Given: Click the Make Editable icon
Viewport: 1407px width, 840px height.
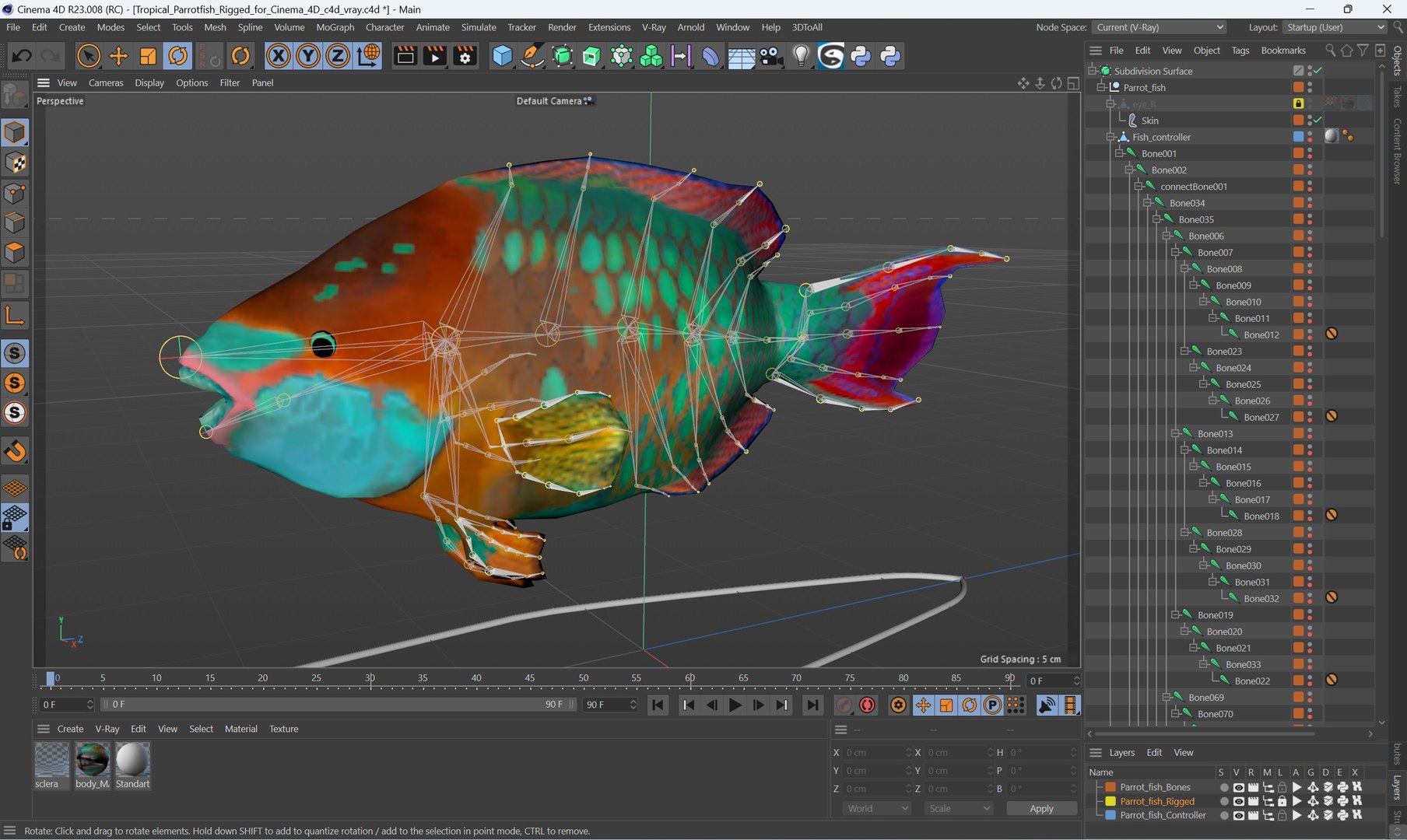Looking at the screenshot, I should pos(15,95).
